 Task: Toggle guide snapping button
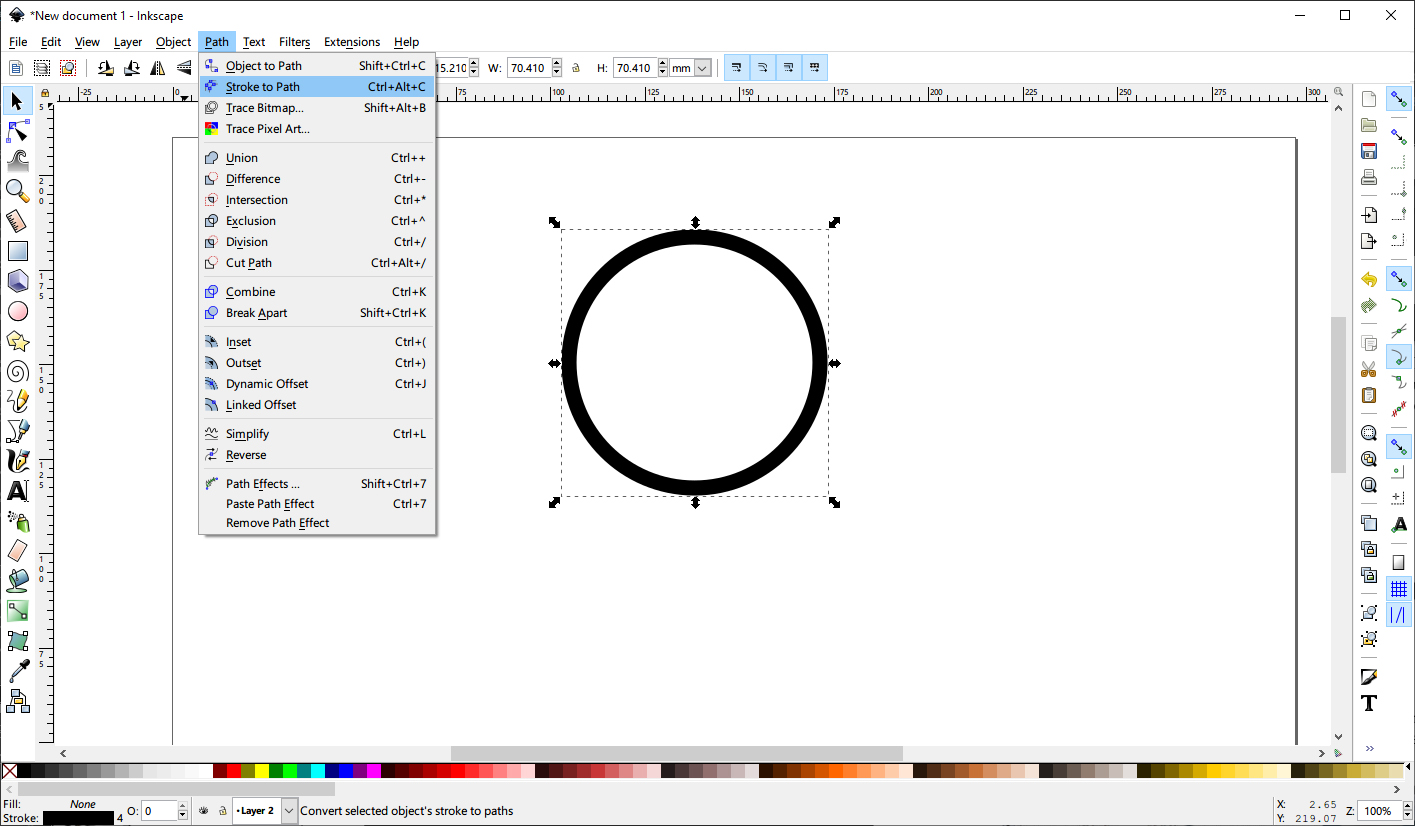[1399, 616]
